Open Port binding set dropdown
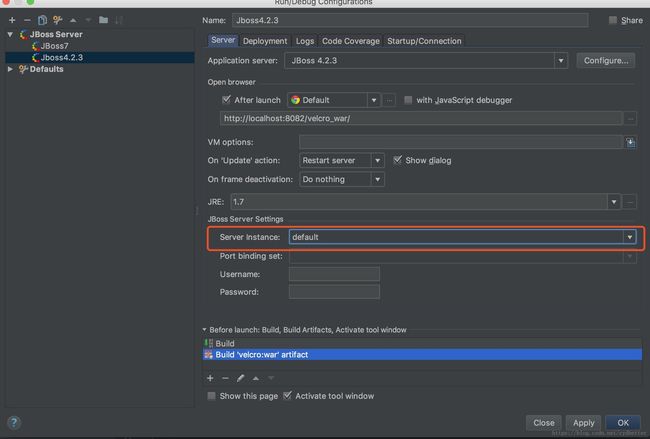 click(x=629, y=256)
